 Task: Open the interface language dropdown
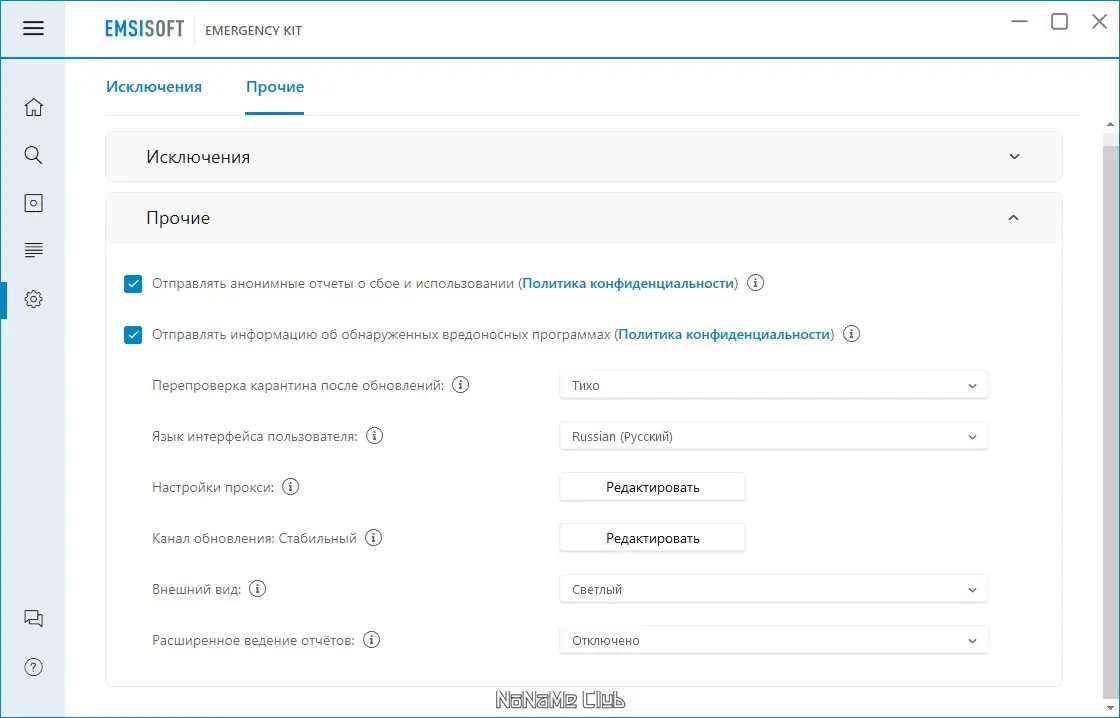point(773,436)
